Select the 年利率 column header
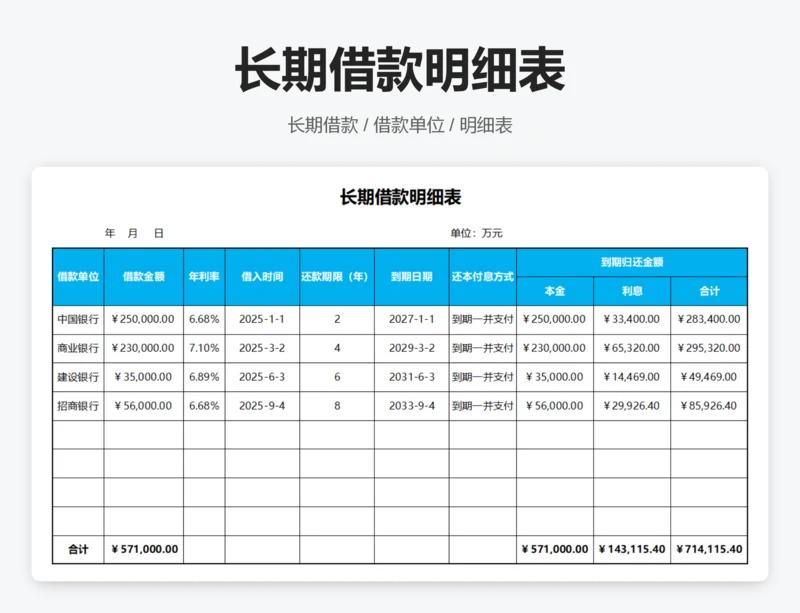This screenshot has height=613, width=800. (204, 277)
